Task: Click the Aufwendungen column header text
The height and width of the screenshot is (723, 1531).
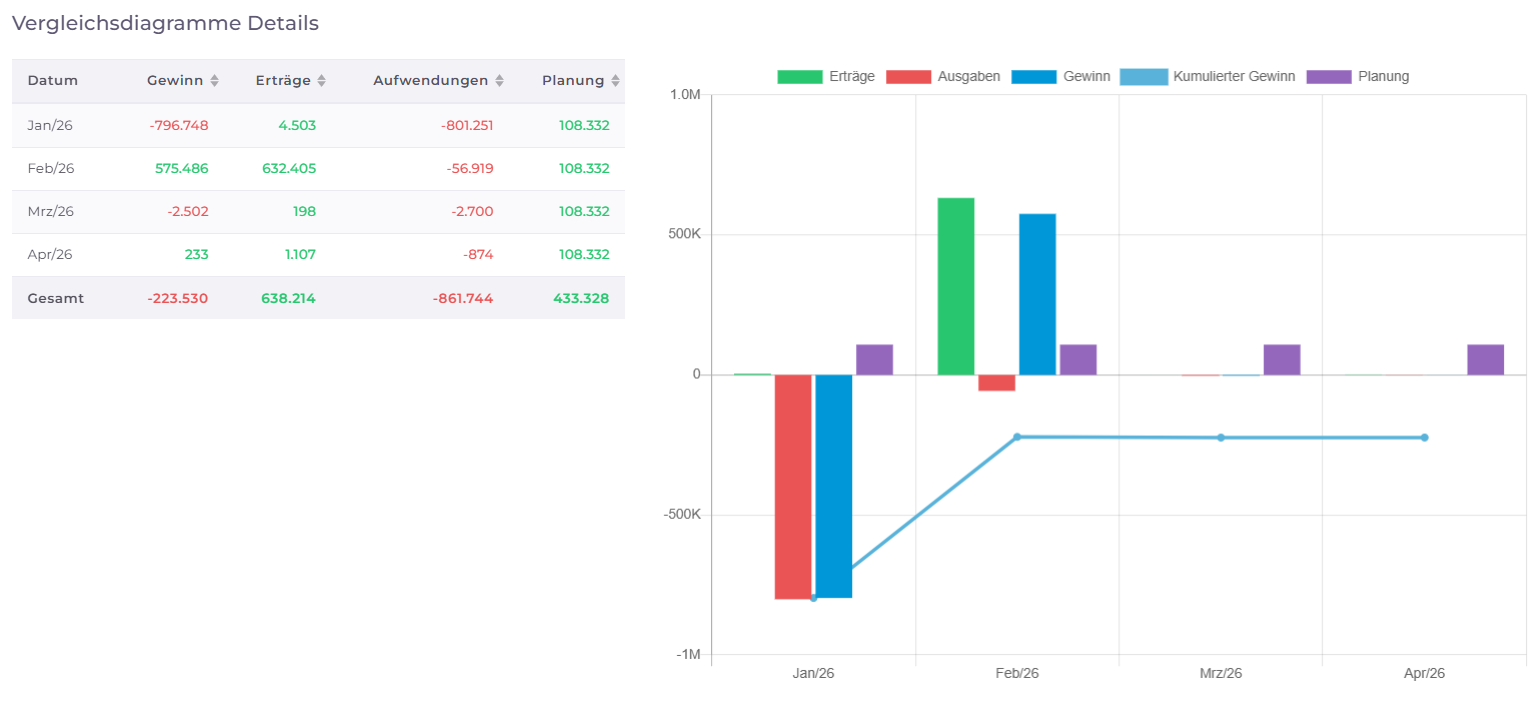Action: pyautogui.click(x=431, y=81)
